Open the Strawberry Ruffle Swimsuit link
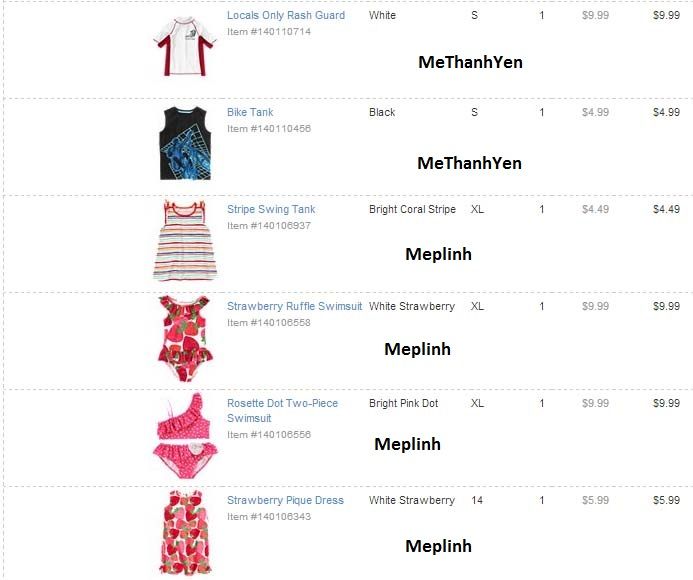The height and width of the screenshot is (580, 693). coord(294,306)
